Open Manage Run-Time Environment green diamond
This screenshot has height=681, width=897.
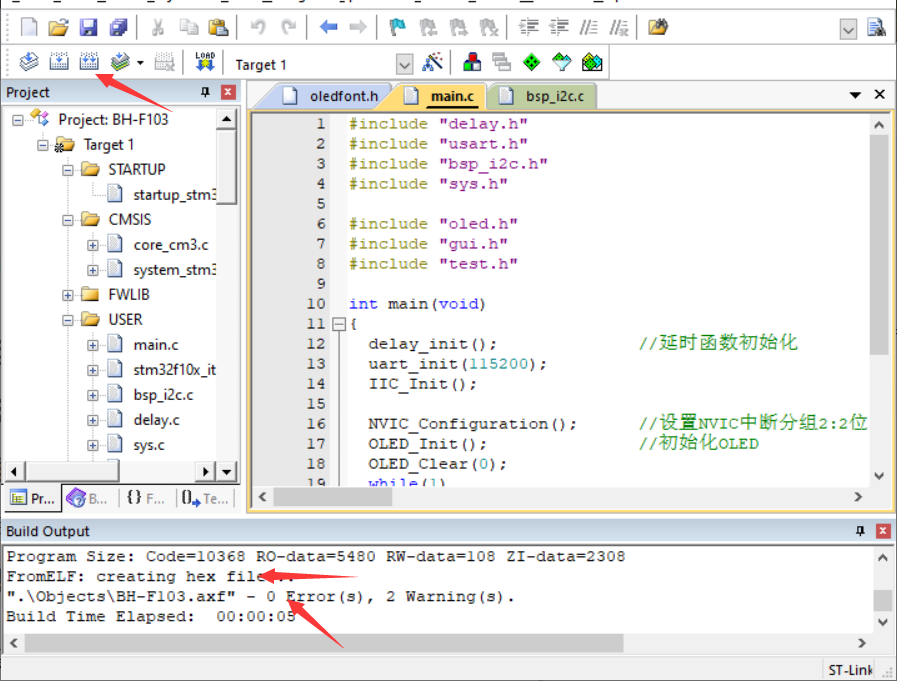531,62
